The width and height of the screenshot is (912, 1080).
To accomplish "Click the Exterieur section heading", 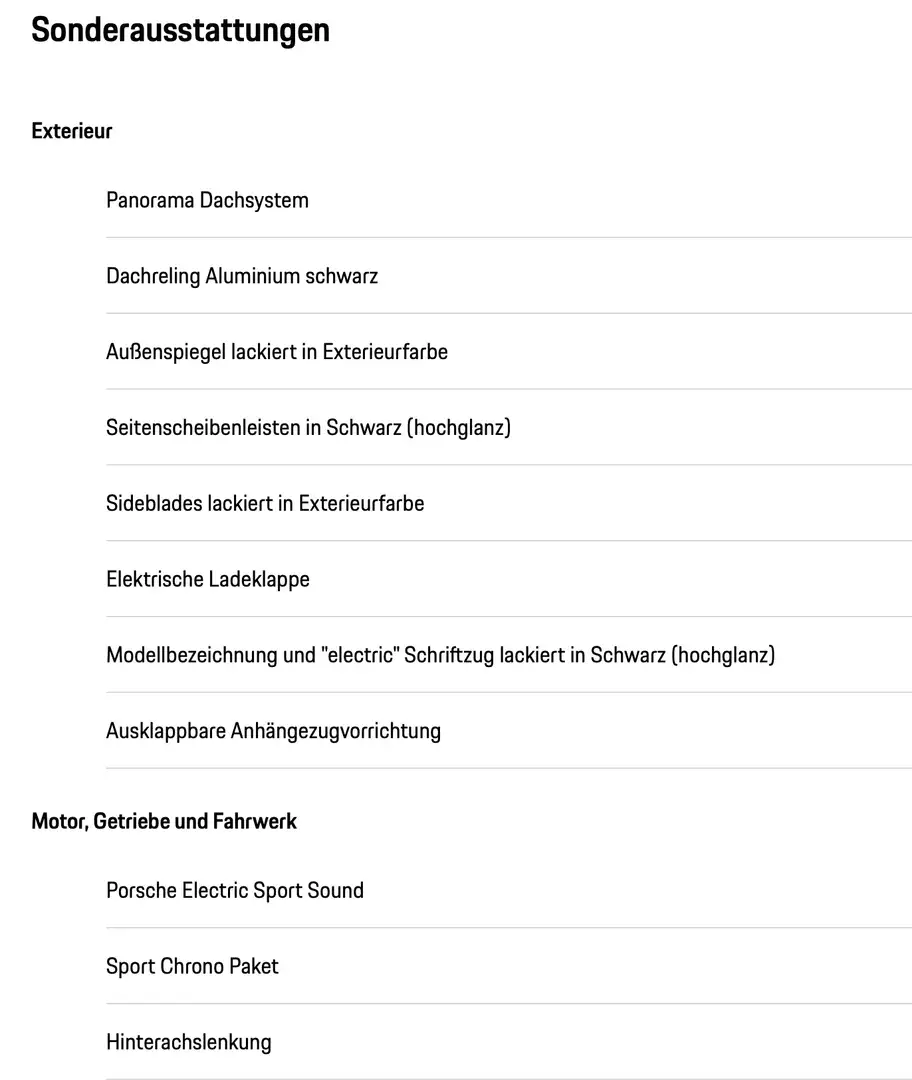I will [x=72, y=131].
